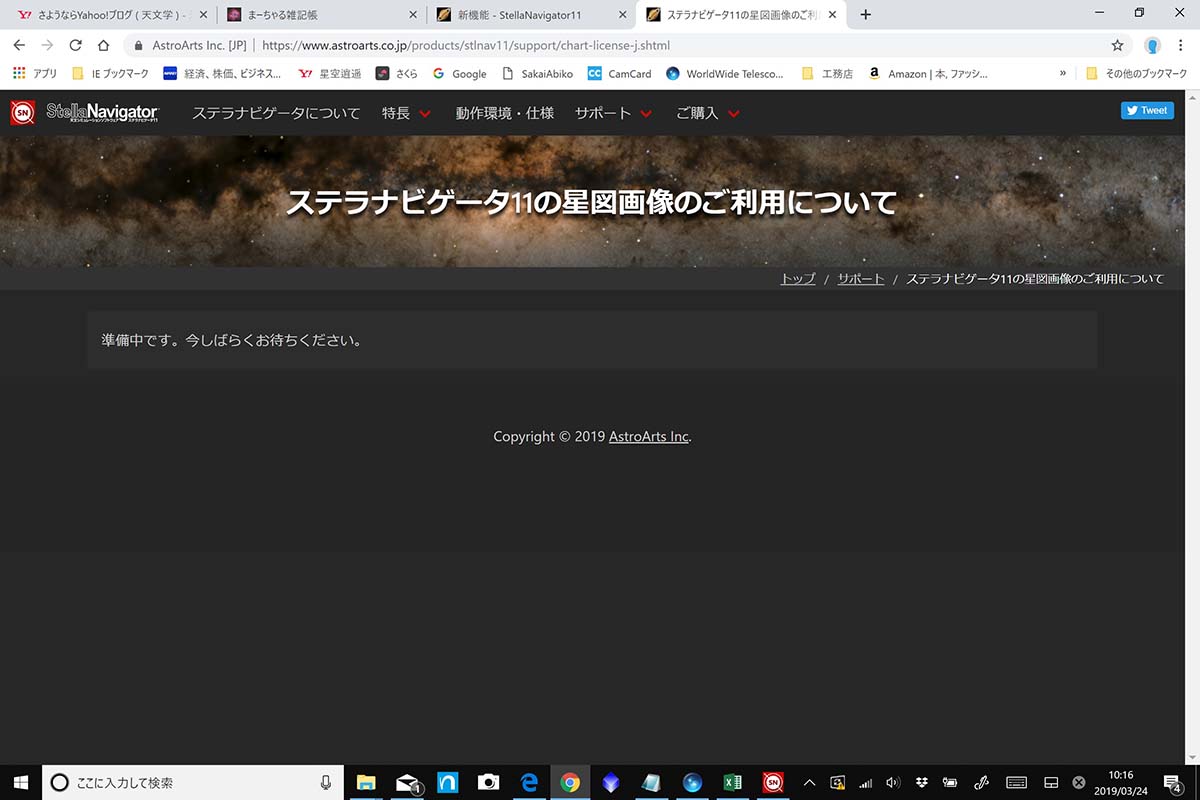The image size is (1200, 800).
Task: Open Chrome profile avatar
Action: click(x=1152, y=45)
